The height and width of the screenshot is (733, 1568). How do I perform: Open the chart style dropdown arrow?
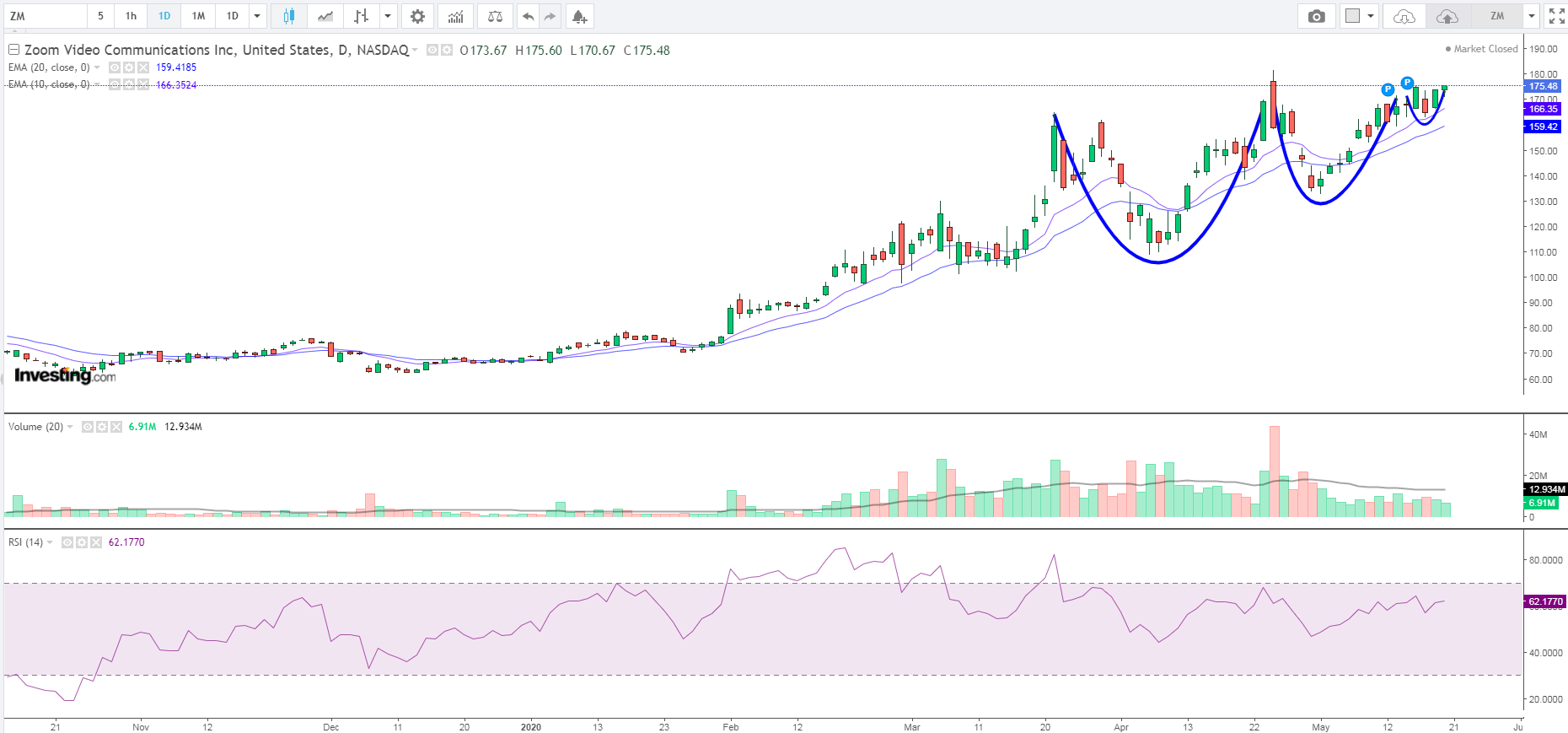pos(388,16)
